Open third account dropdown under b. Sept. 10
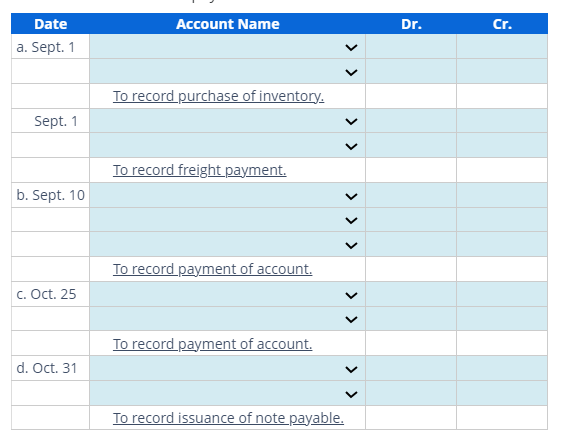The width and height of the screenshot is (570, 439). click(x=228, y=245)
